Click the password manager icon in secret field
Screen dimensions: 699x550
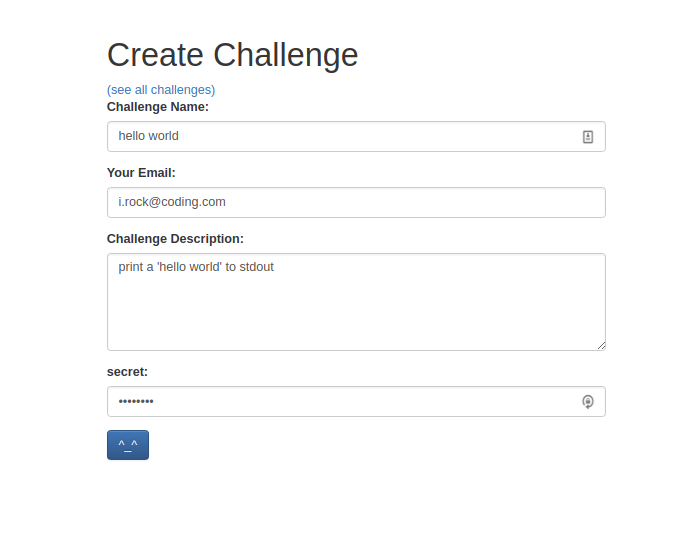(x=588, y=402)
